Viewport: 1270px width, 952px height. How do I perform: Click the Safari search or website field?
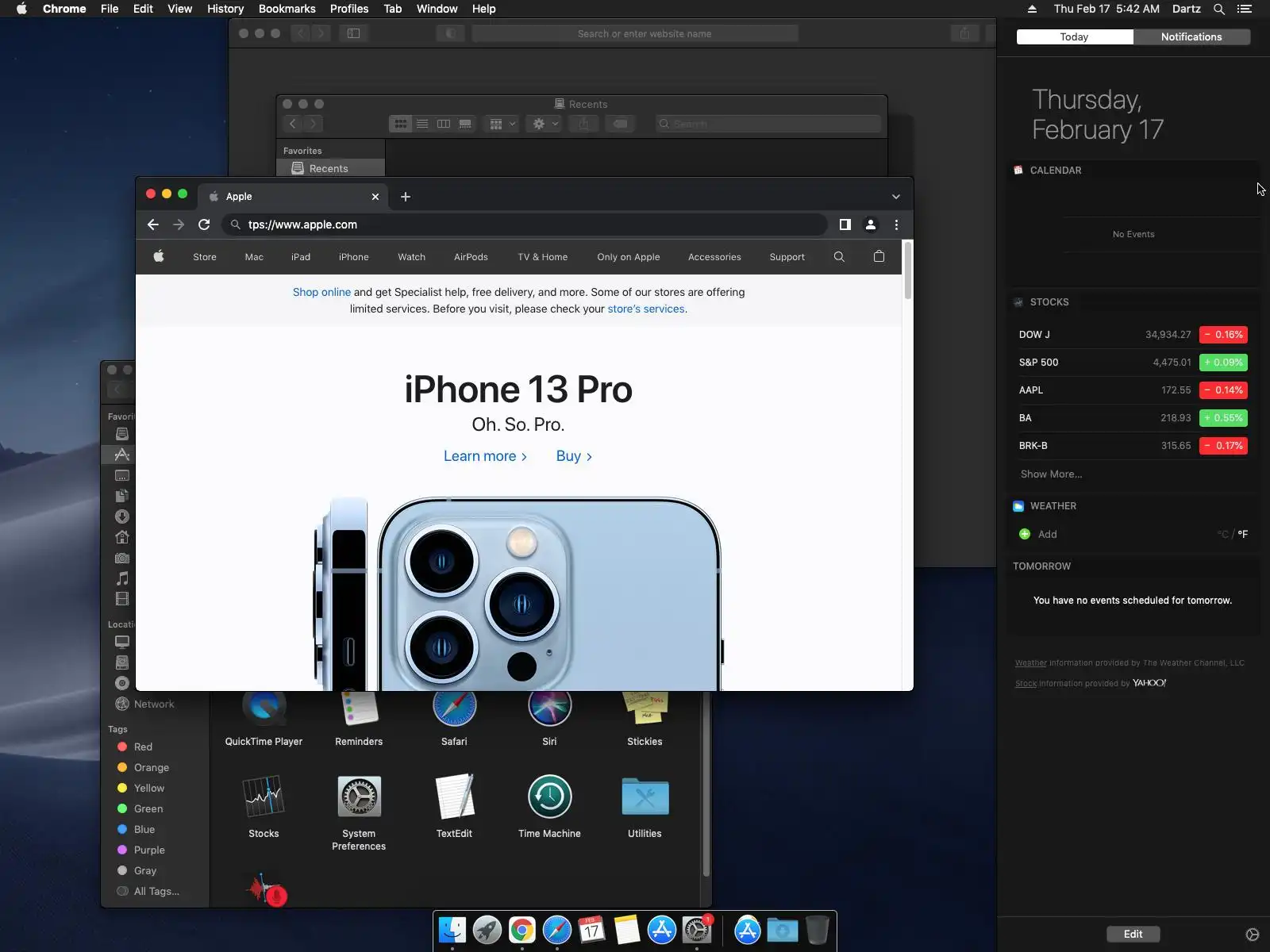[635, 33]
